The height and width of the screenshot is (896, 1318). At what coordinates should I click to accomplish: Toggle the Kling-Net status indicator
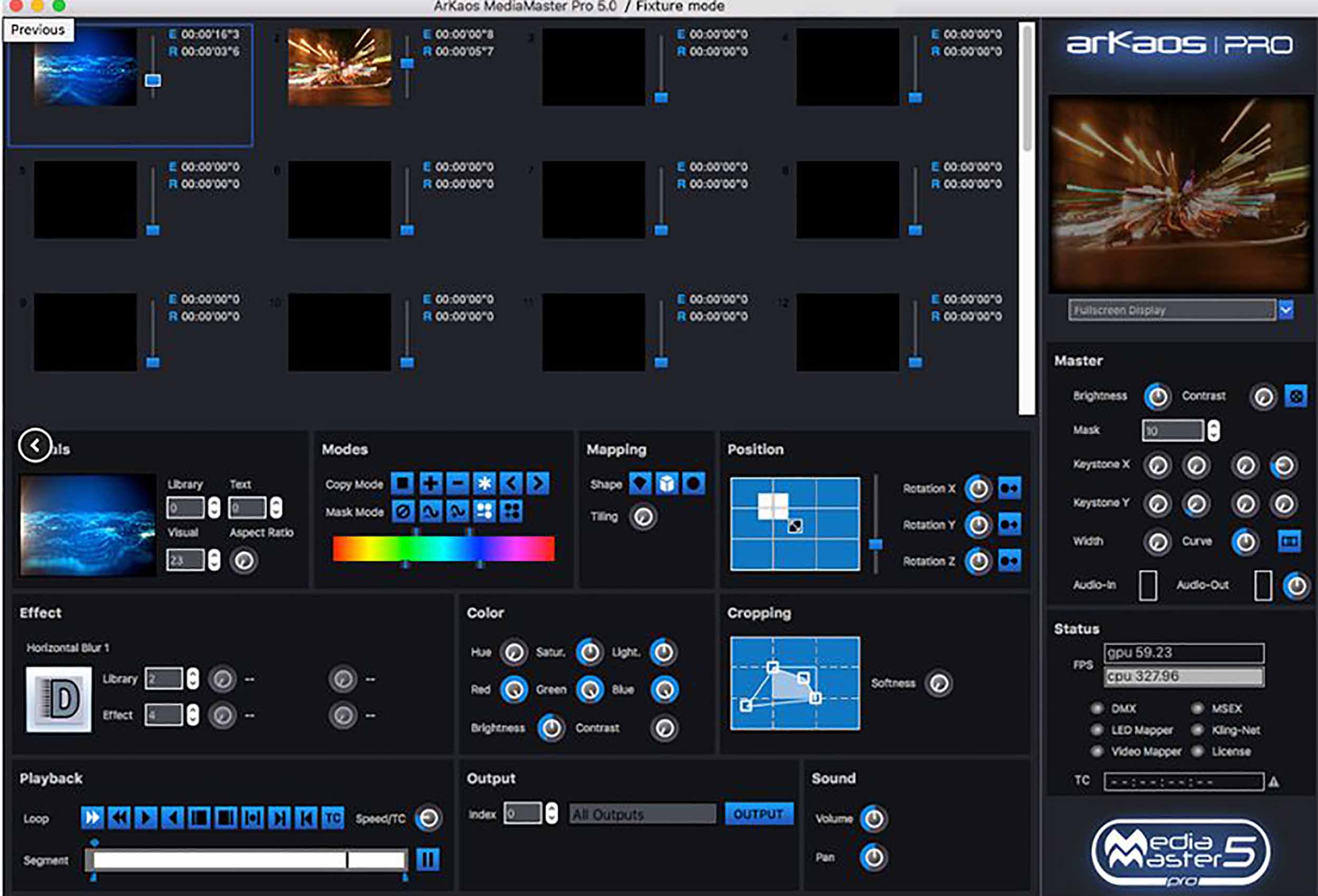1197,731
